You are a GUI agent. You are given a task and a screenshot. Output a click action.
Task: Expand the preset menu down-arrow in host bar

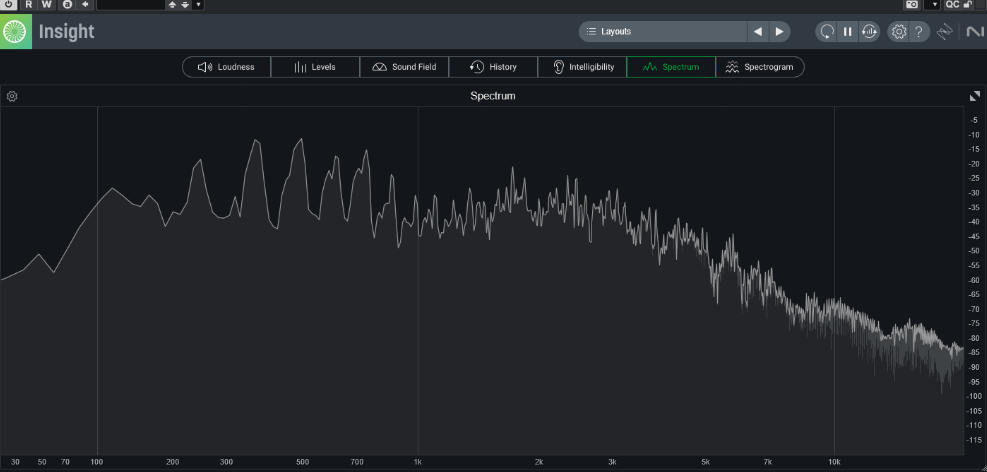[198, 5]
